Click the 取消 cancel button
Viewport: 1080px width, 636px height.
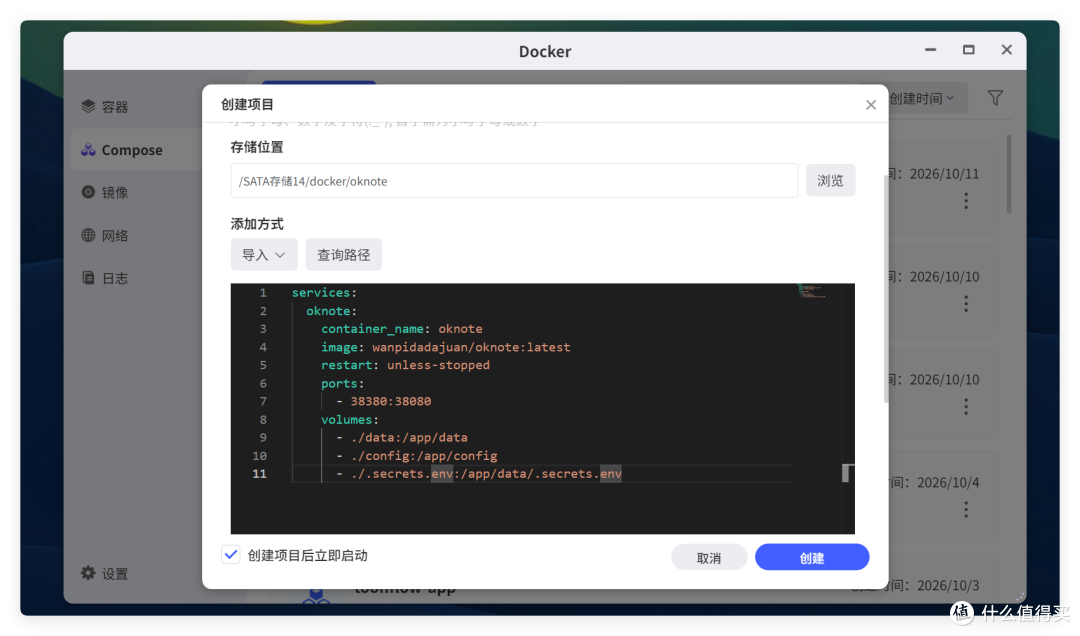click(709, 557)
